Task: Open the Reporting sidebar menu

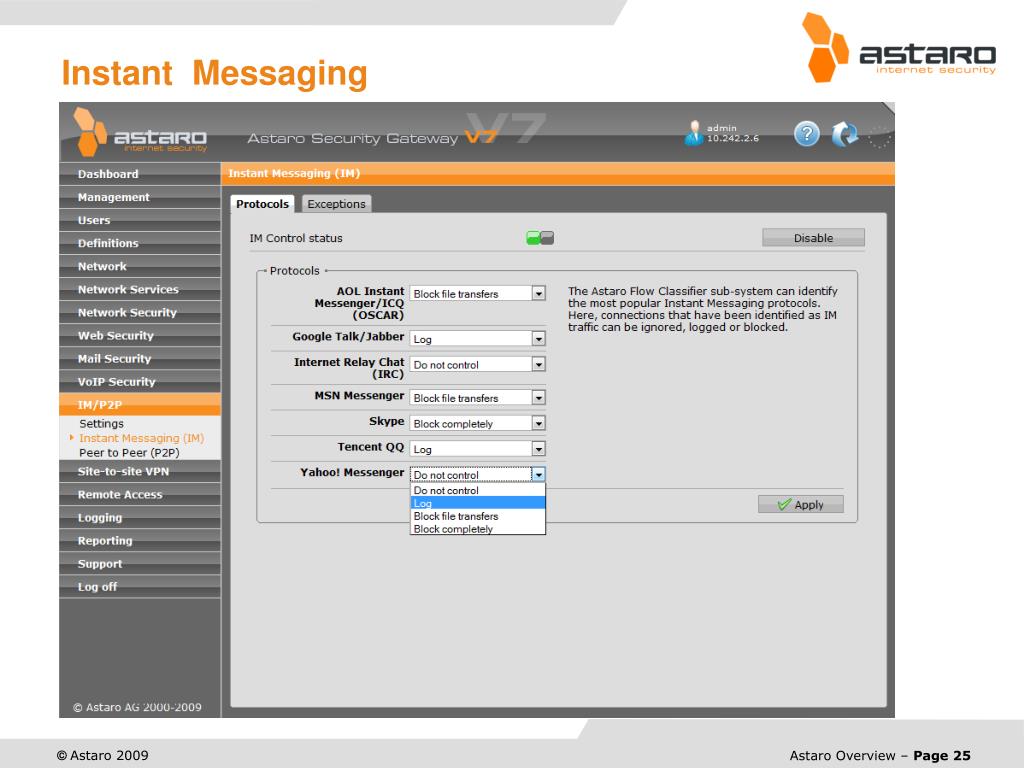Action: point(140,541)
